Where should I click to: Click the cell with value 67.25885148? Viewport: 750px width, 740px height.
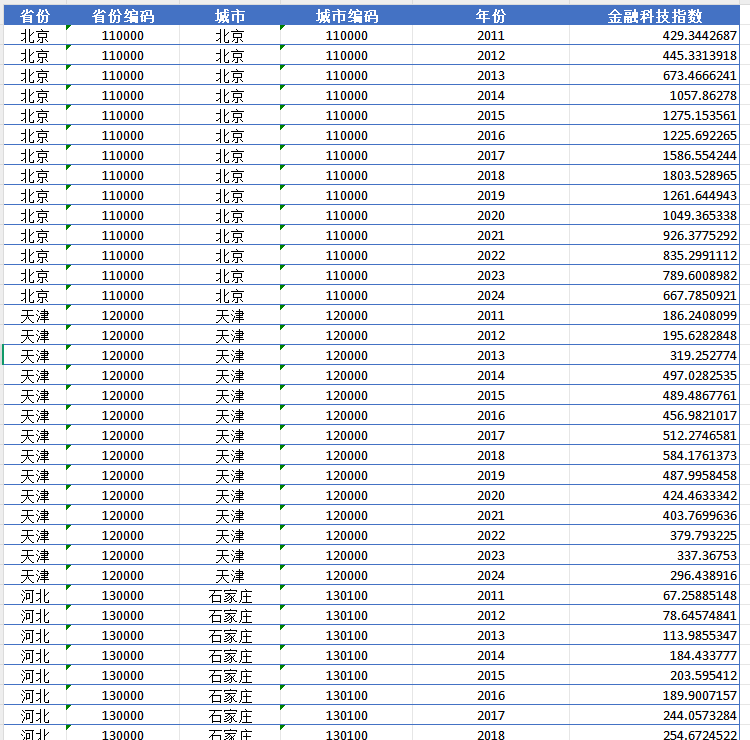654,596
